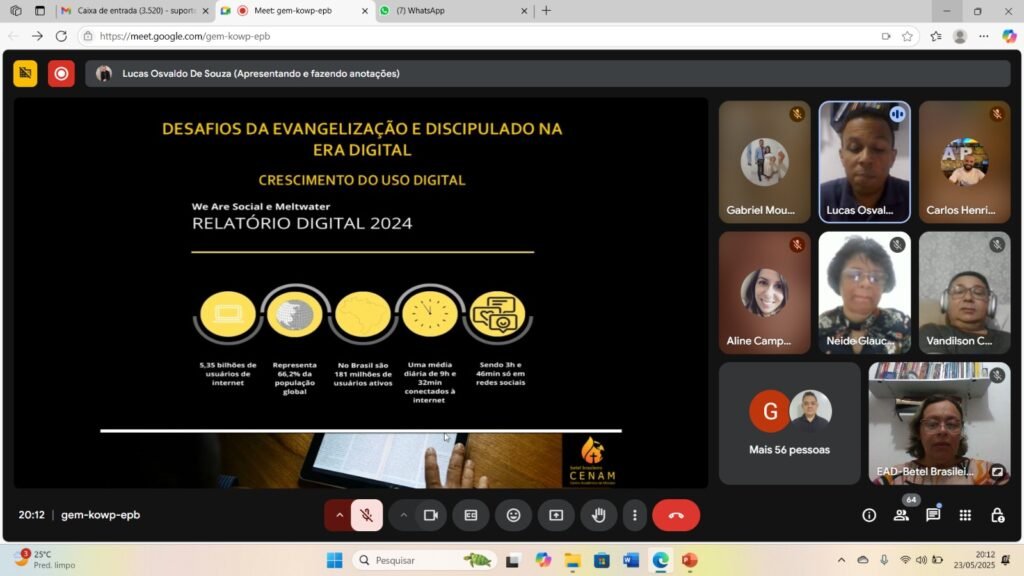Add this page to favorites star
Screen dimensions: 1024x576
pyautogui.click(x=907, y=37)
